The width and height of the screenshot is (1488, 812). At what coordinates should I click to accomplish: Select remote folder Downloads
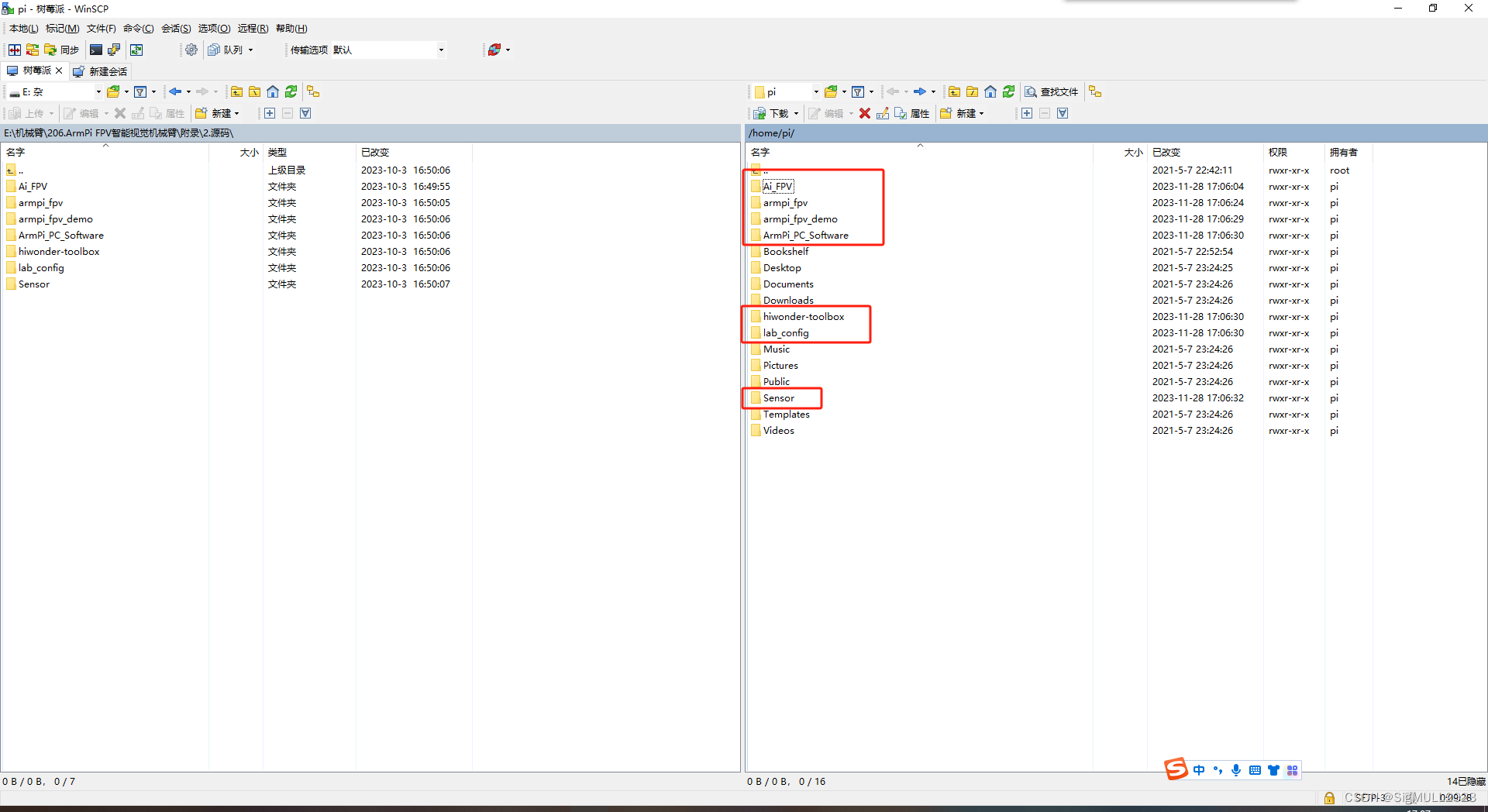pyautogui.click(x=788, y=301)
